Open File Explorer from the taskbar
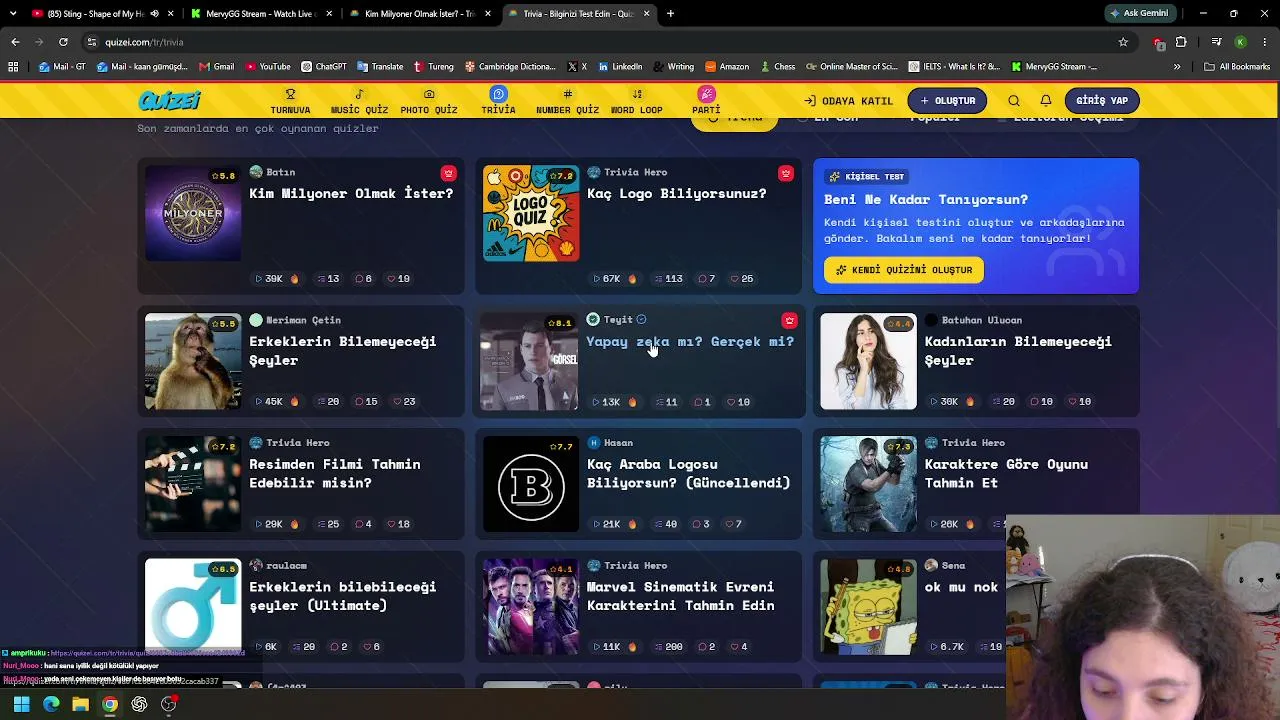Screen dimensions: 1280x720 [80, 704]
